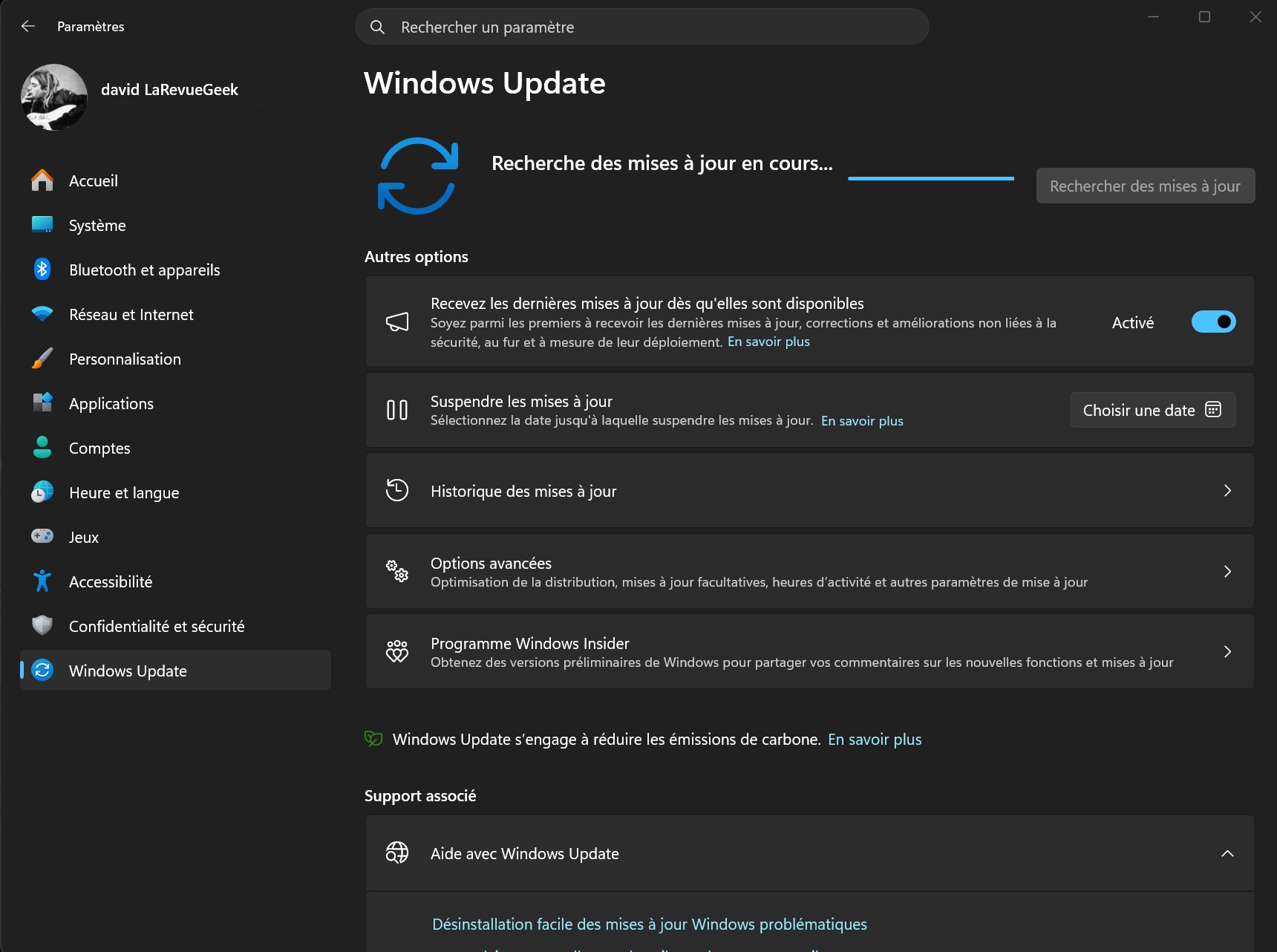
Task: Click the pause icon beside Suspendre les mises à jour
Action: (397, 410)
